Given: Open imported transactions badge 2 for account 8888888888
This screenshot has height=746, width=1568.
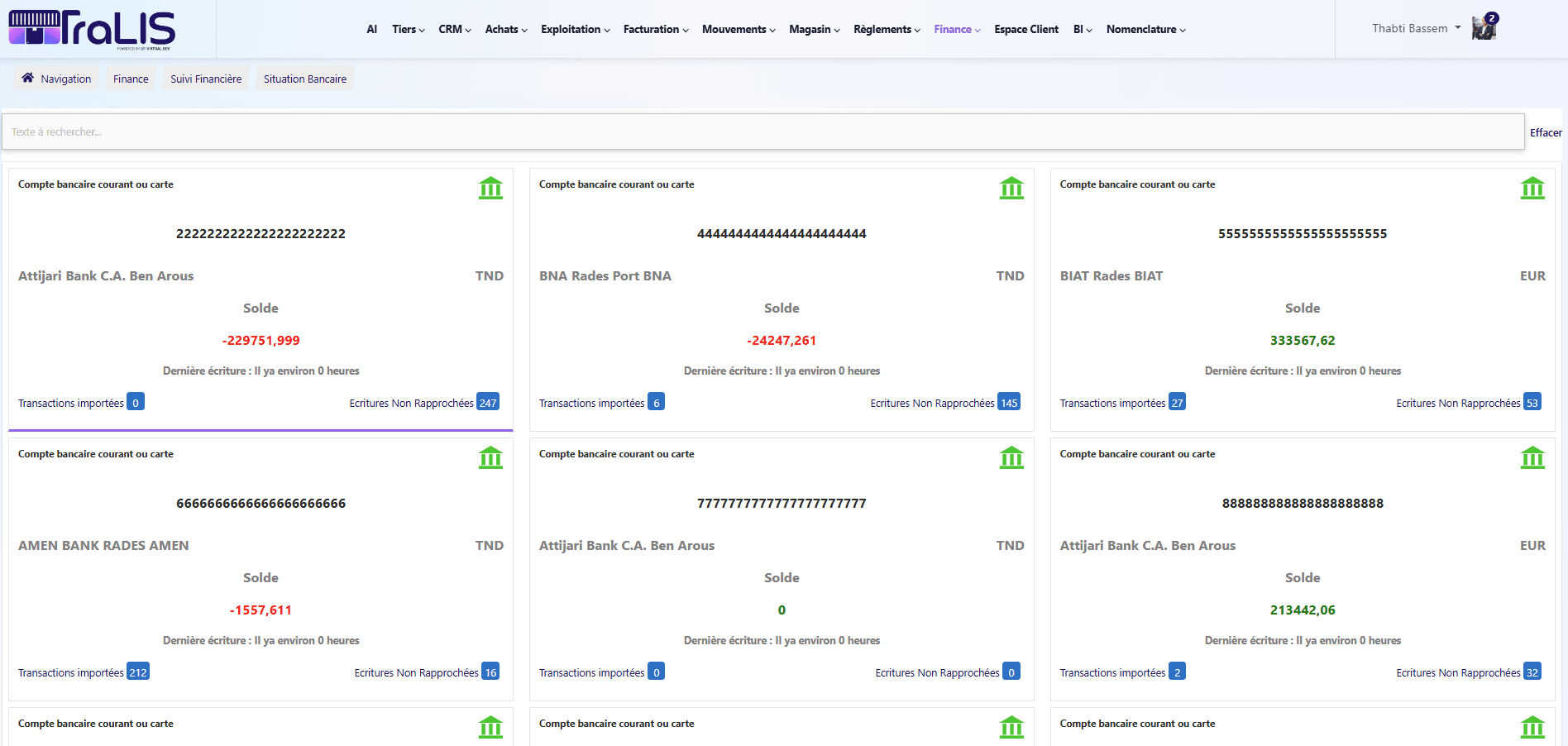Looking at the screenshot, I should (1177, 672).
